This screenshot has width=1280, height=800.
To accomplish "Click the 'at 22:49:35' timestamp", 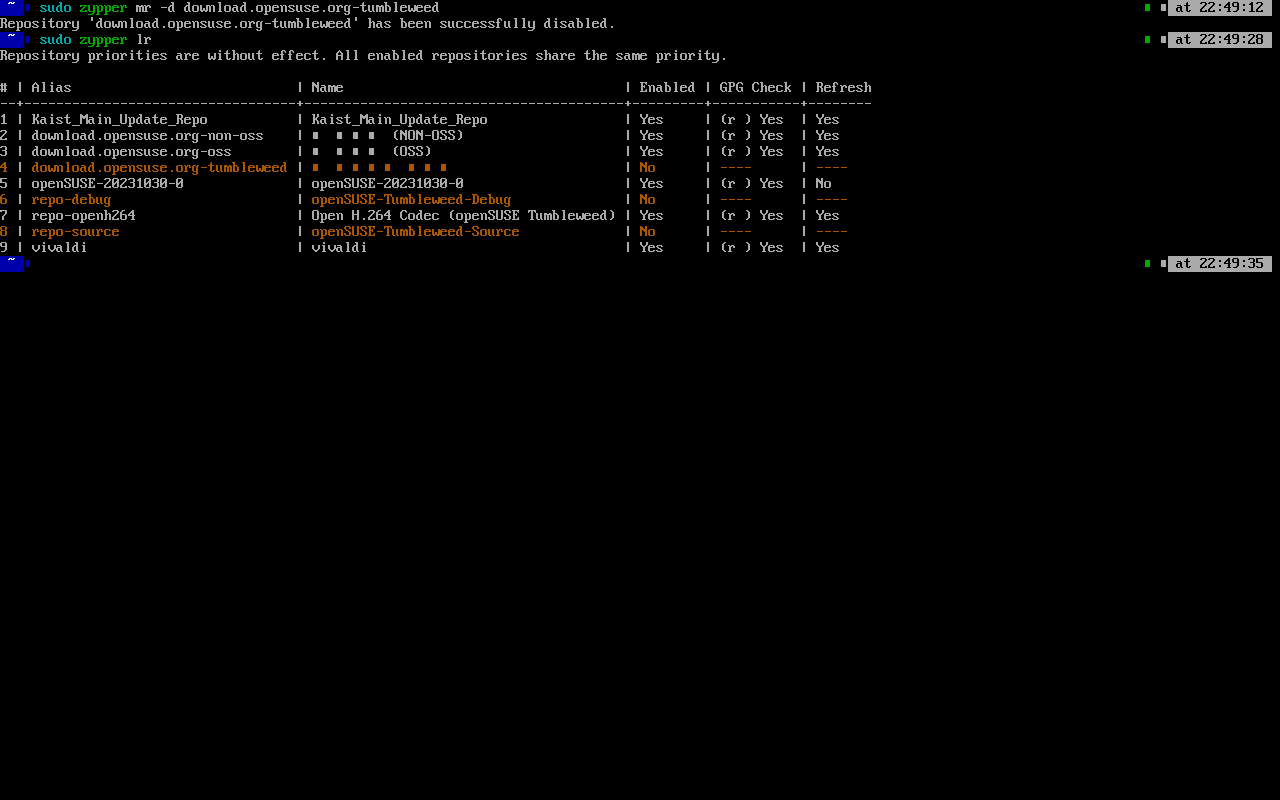I will [x=1220, y=264].
